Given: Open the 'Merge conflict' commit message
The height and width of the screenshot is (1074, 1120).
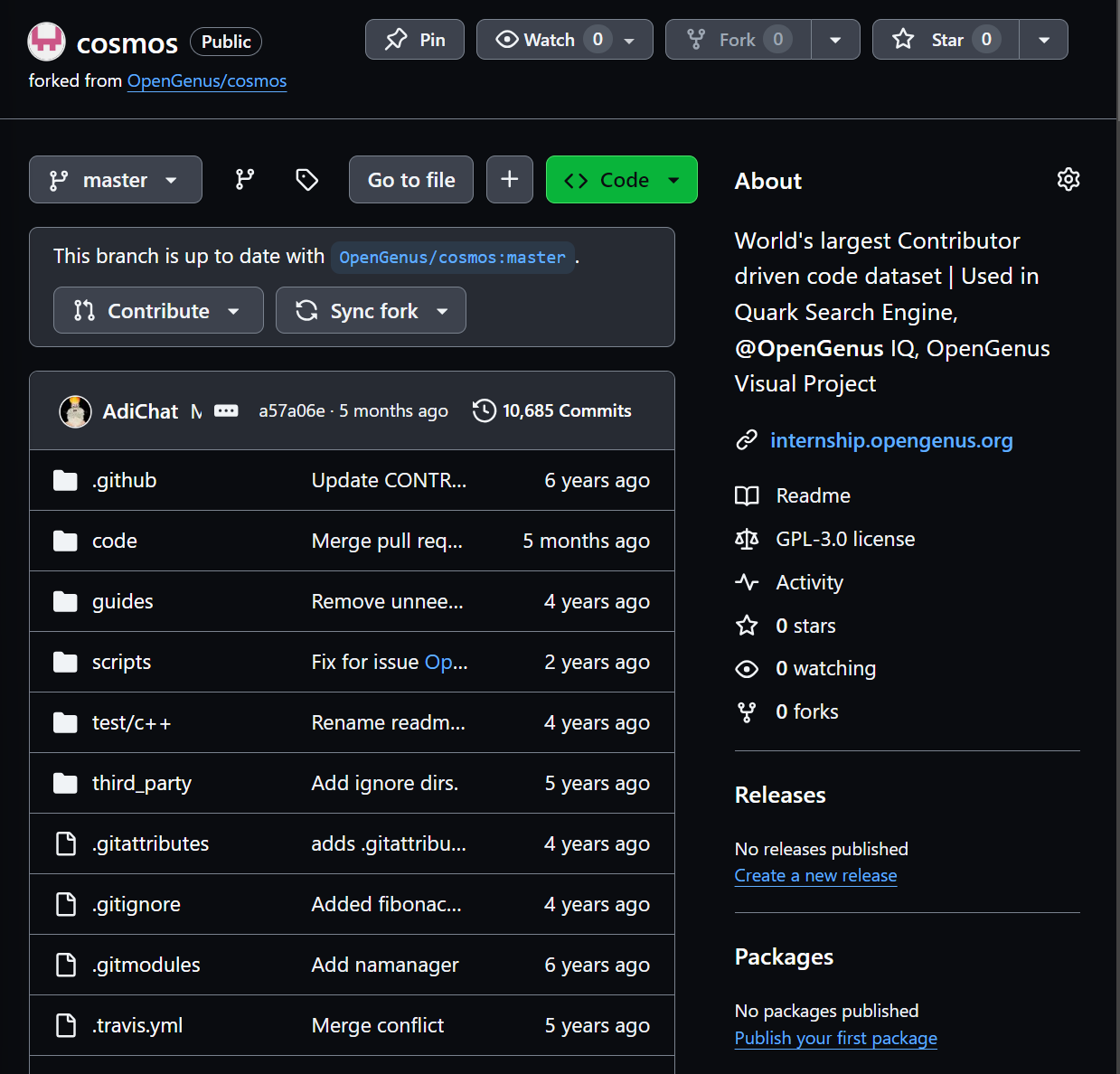Looking at the screenshot, I should point(378,1025).
